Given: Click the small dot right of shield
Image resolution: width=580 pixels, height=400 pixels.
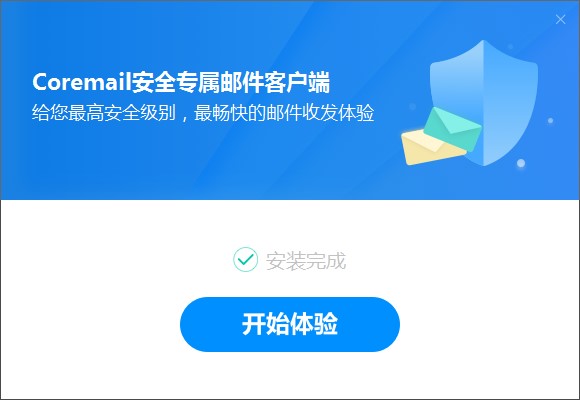Looking at the screenshot, I should [550, 121].
